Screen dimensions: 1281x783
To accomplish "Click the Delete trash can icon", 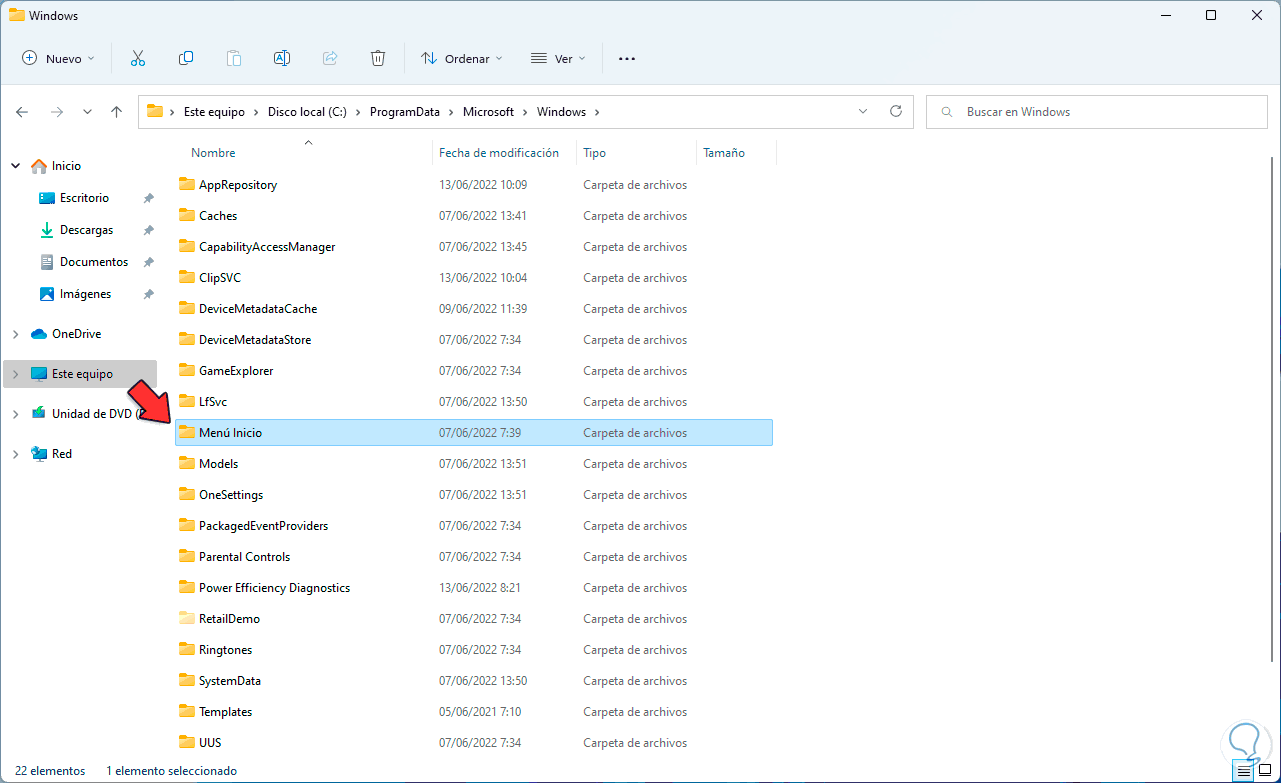I will coord(378,58).
